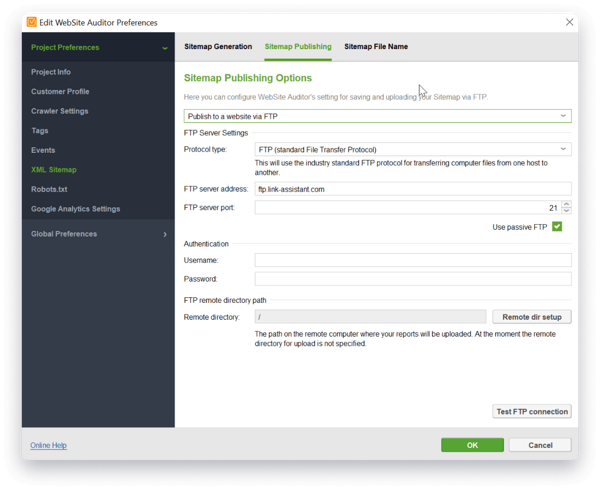Disable the Use passive FTP checkbox
Image resolution: width=600 pixels, height=490 pixels.
pyautogui.click(x=557, y=227)
